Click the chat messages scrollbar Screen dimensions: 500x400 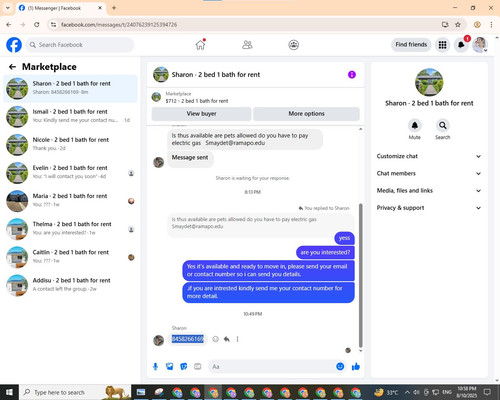(x=360, y=275)
